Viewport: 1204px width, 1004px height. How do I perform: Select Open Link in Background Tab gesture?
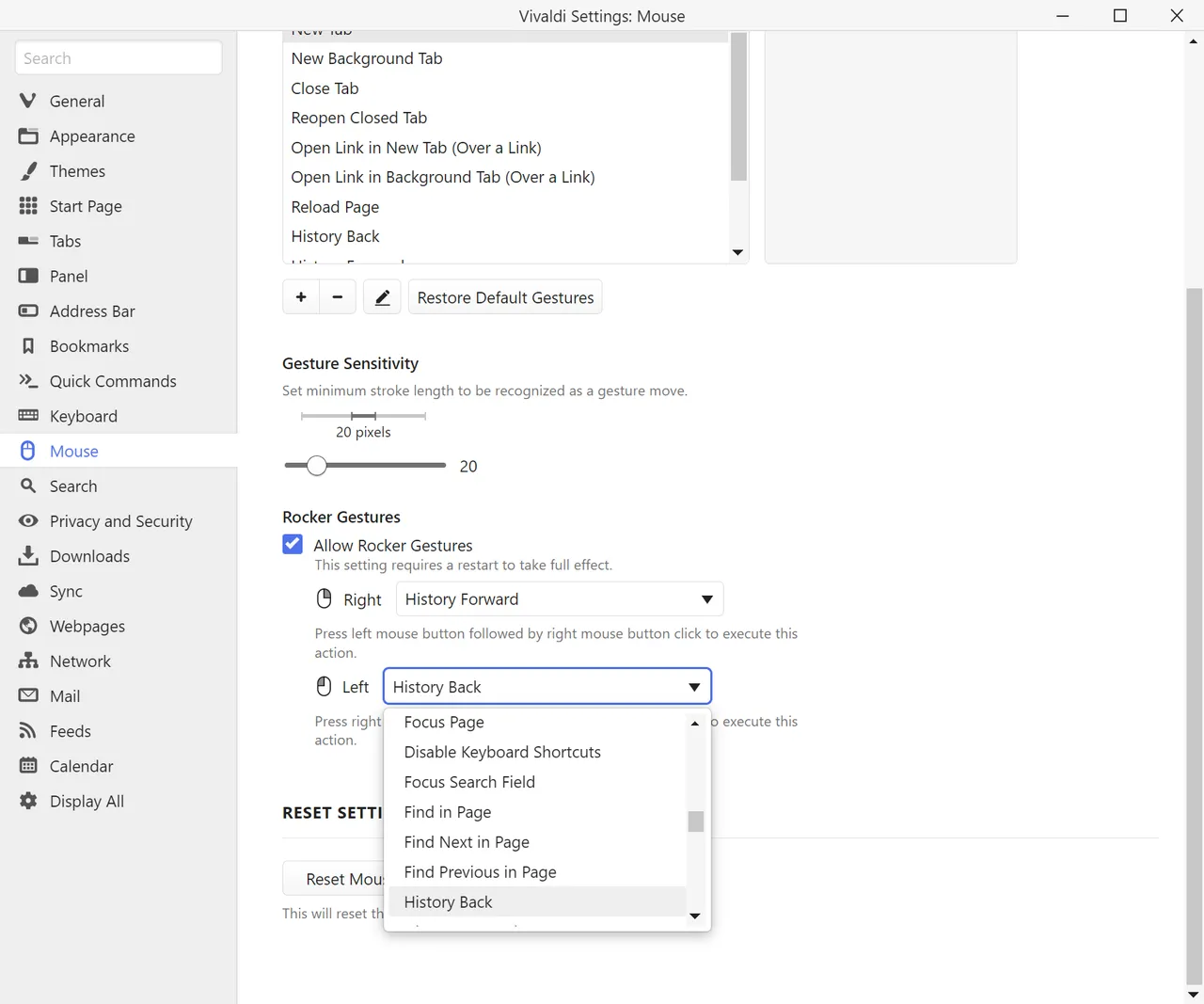point(506,177)
